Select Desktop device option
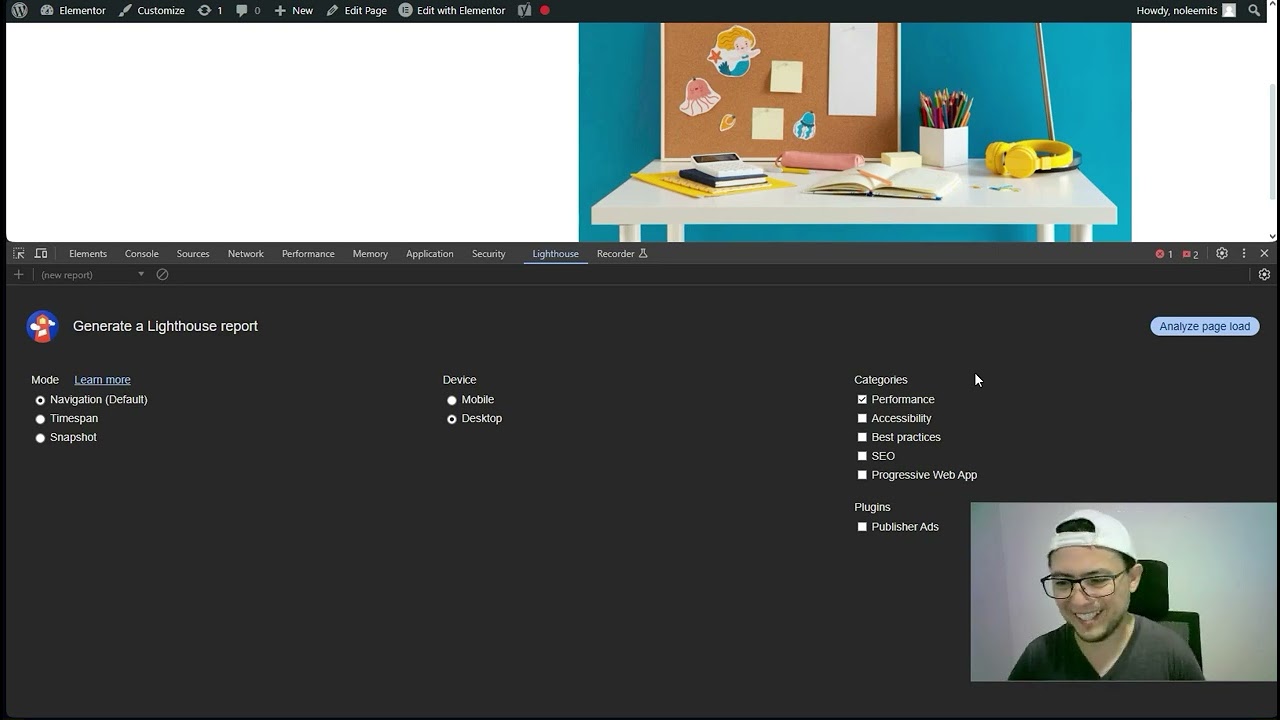Image resolution: width=1280 pixels, height=720 pixels. coord(452,419)
